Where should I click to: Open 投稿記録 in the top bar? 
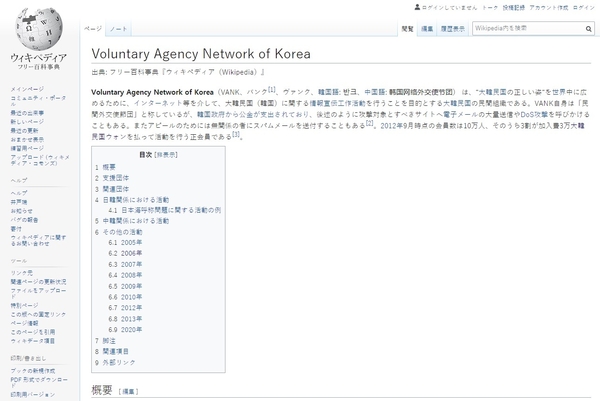(x=514, y=8)
